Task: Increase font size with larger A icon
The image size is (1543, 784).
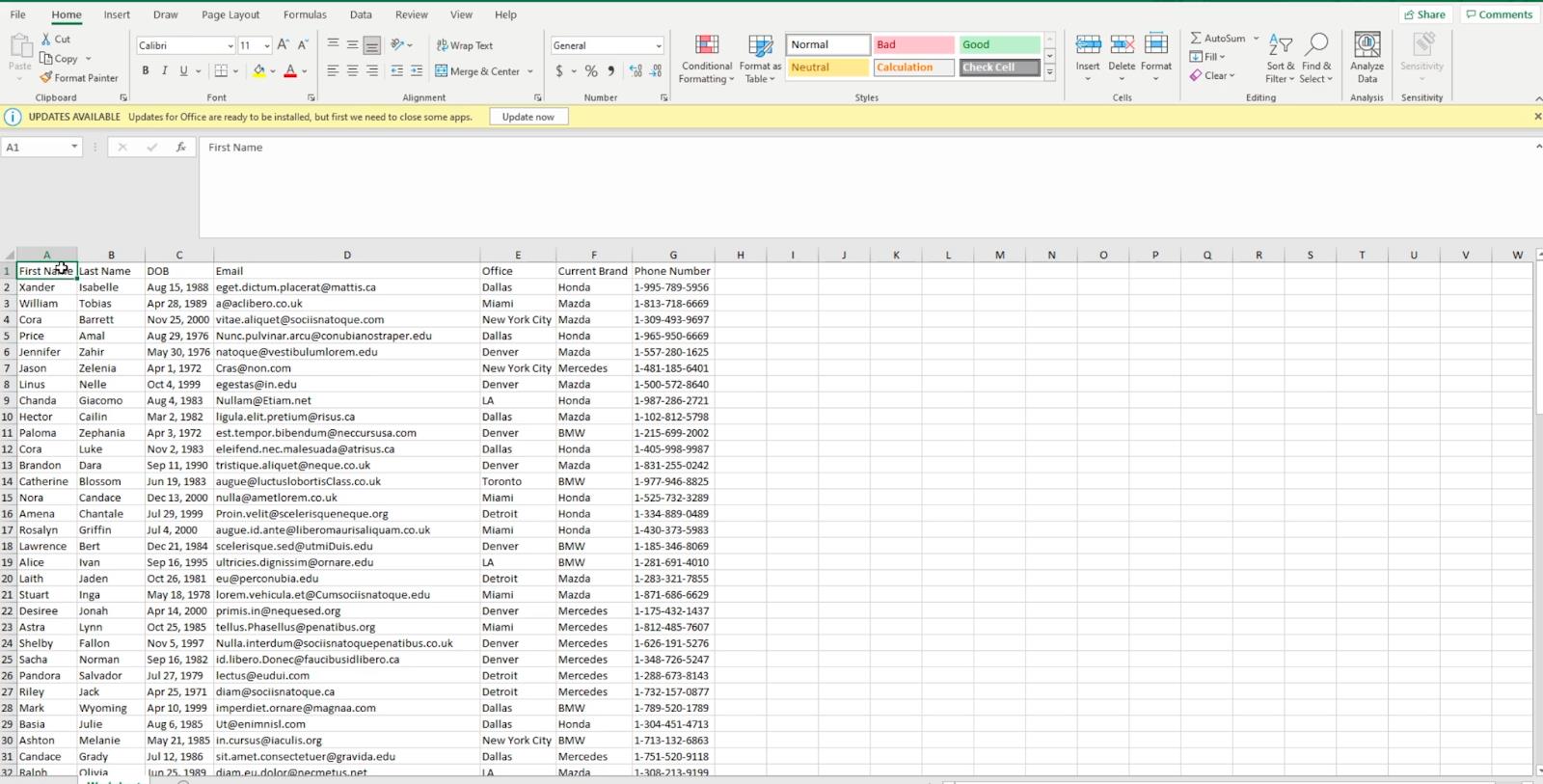Action: click(x=284, y=45)
